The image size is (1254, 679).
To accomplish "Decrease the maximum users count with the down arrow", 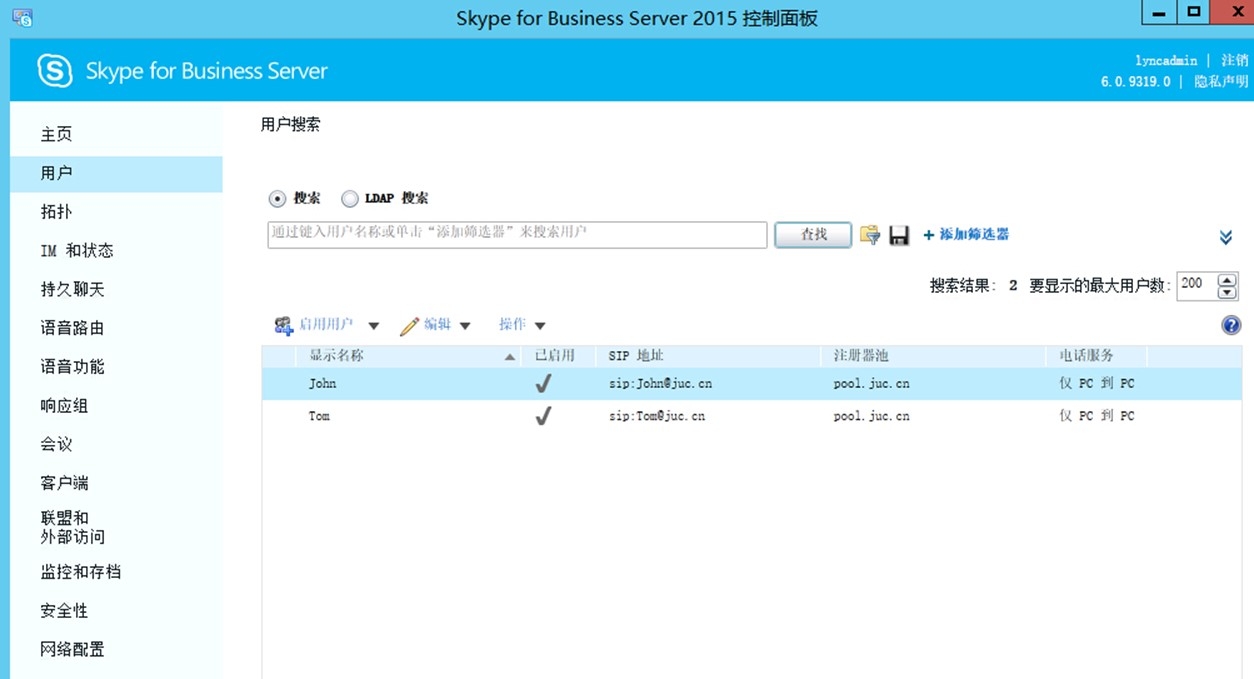I will (1227, 292).
